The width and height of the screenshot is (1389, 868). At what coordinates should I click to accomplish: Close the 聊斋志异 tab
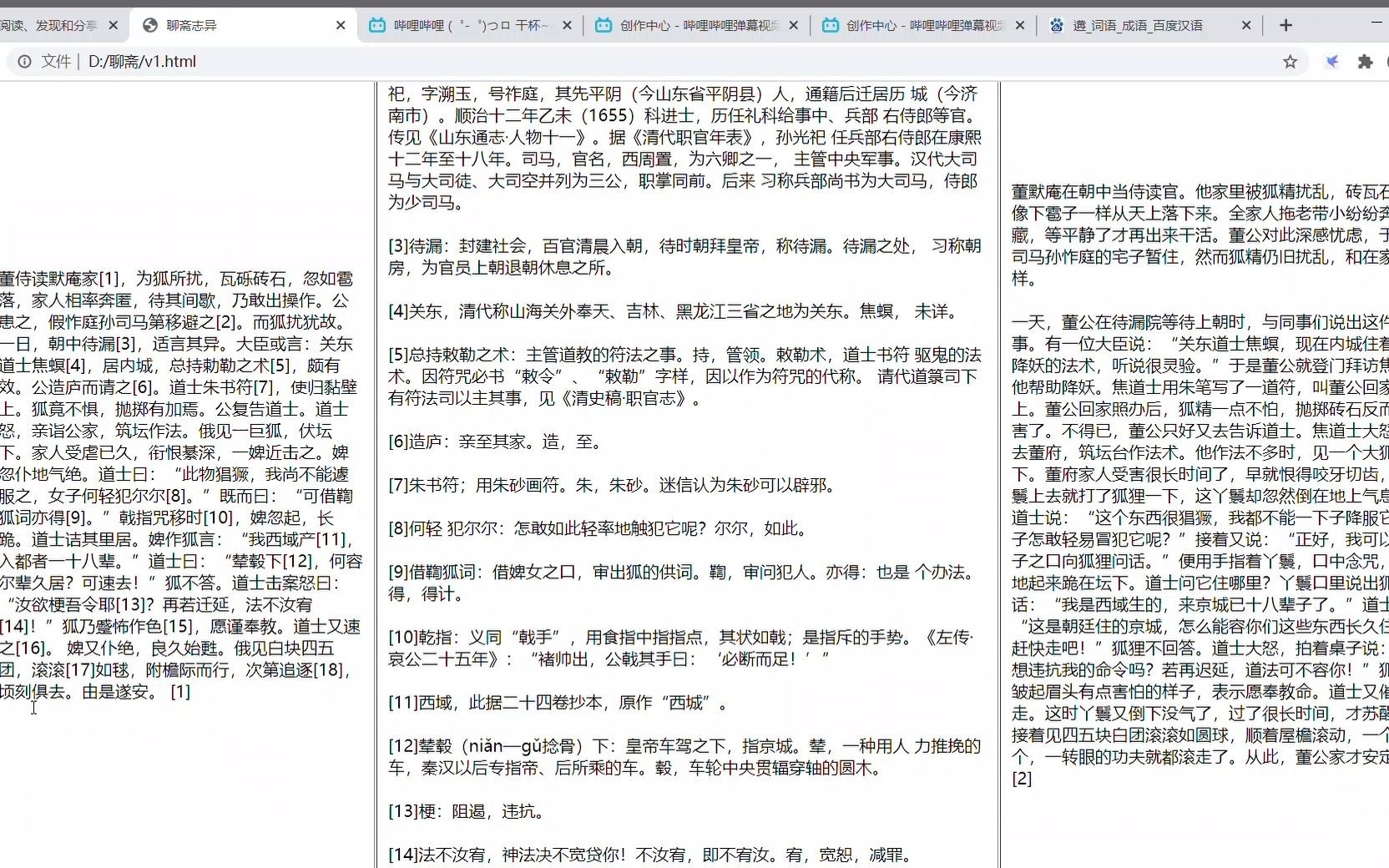click(341, 26)
